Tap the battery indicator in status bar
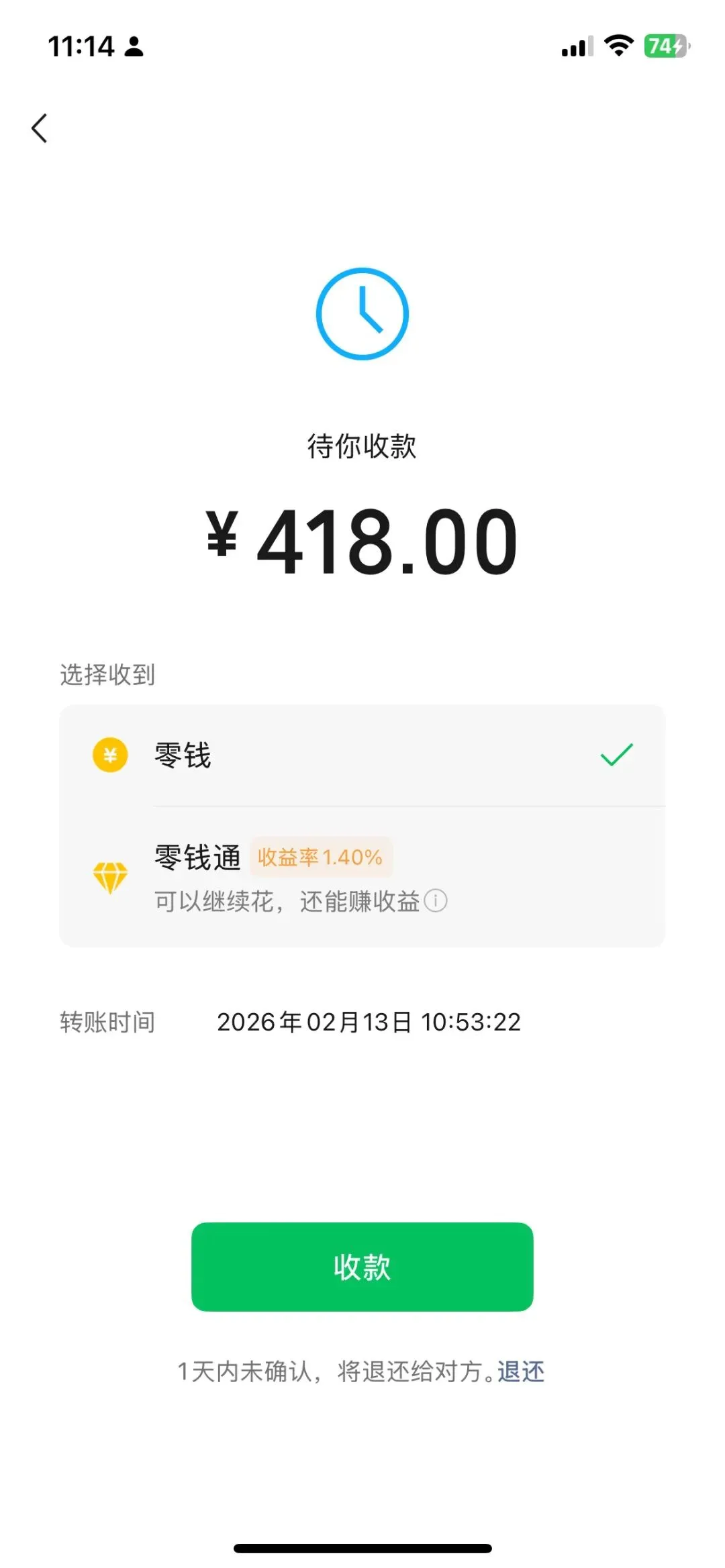Viewport: 725px width, 1568px height. 667,46
